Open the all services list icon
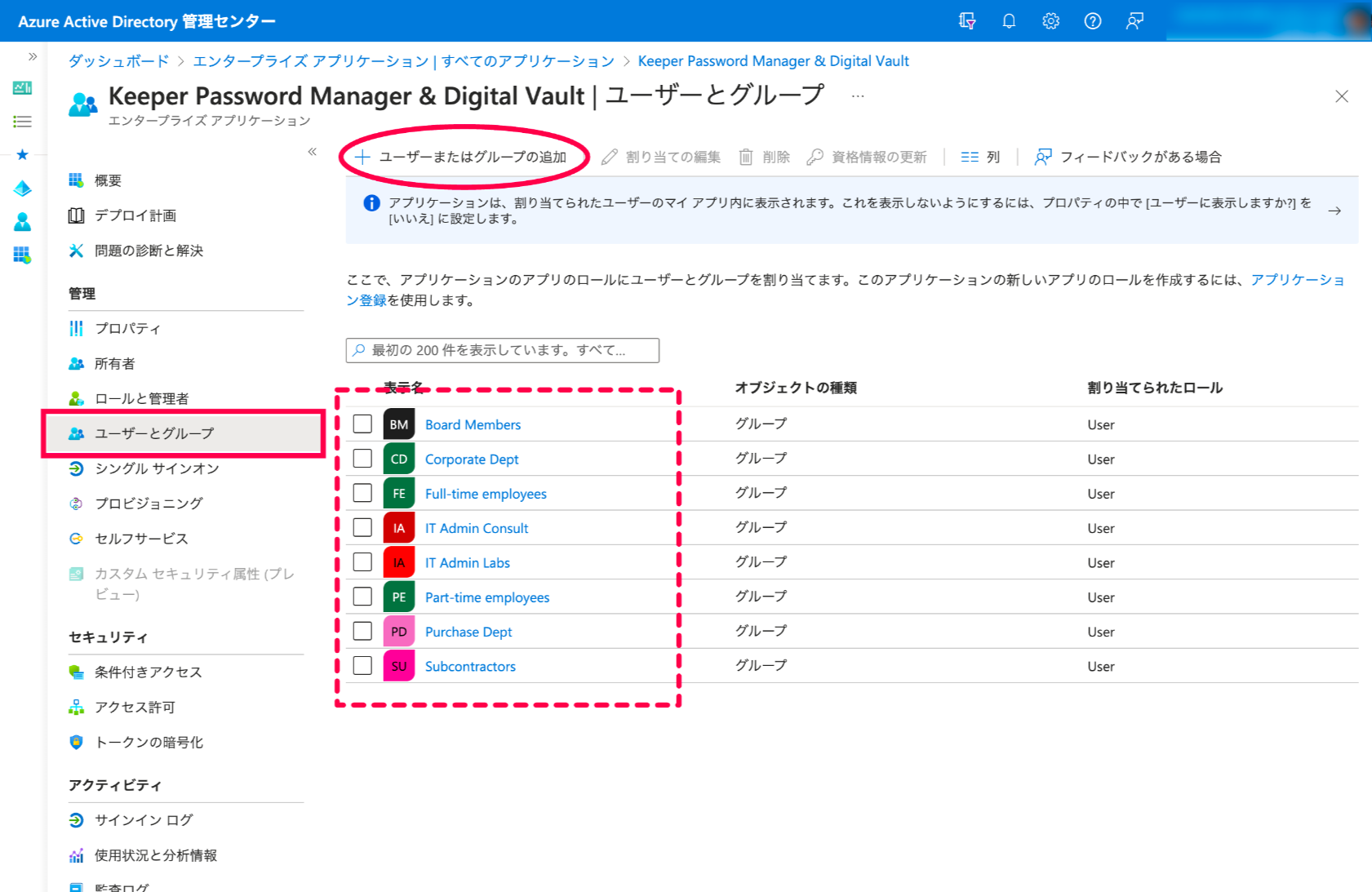This screenshot has width=1372, height=892. 23,122
